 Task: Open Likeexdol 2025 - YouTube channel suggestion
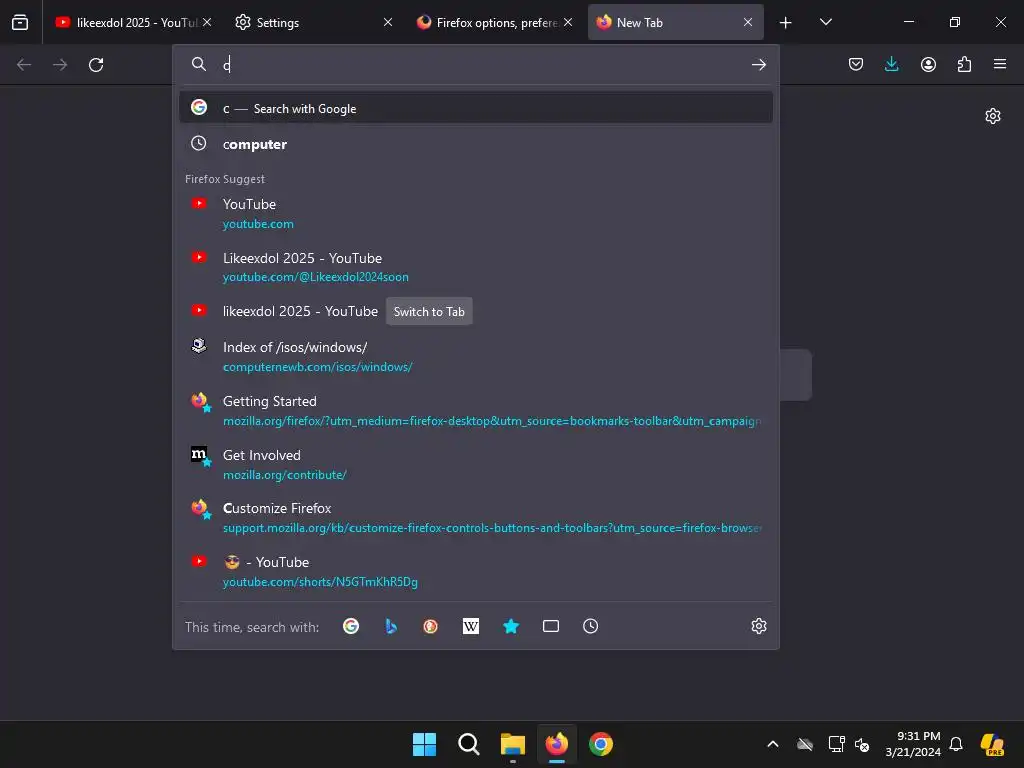coord(475,267)
